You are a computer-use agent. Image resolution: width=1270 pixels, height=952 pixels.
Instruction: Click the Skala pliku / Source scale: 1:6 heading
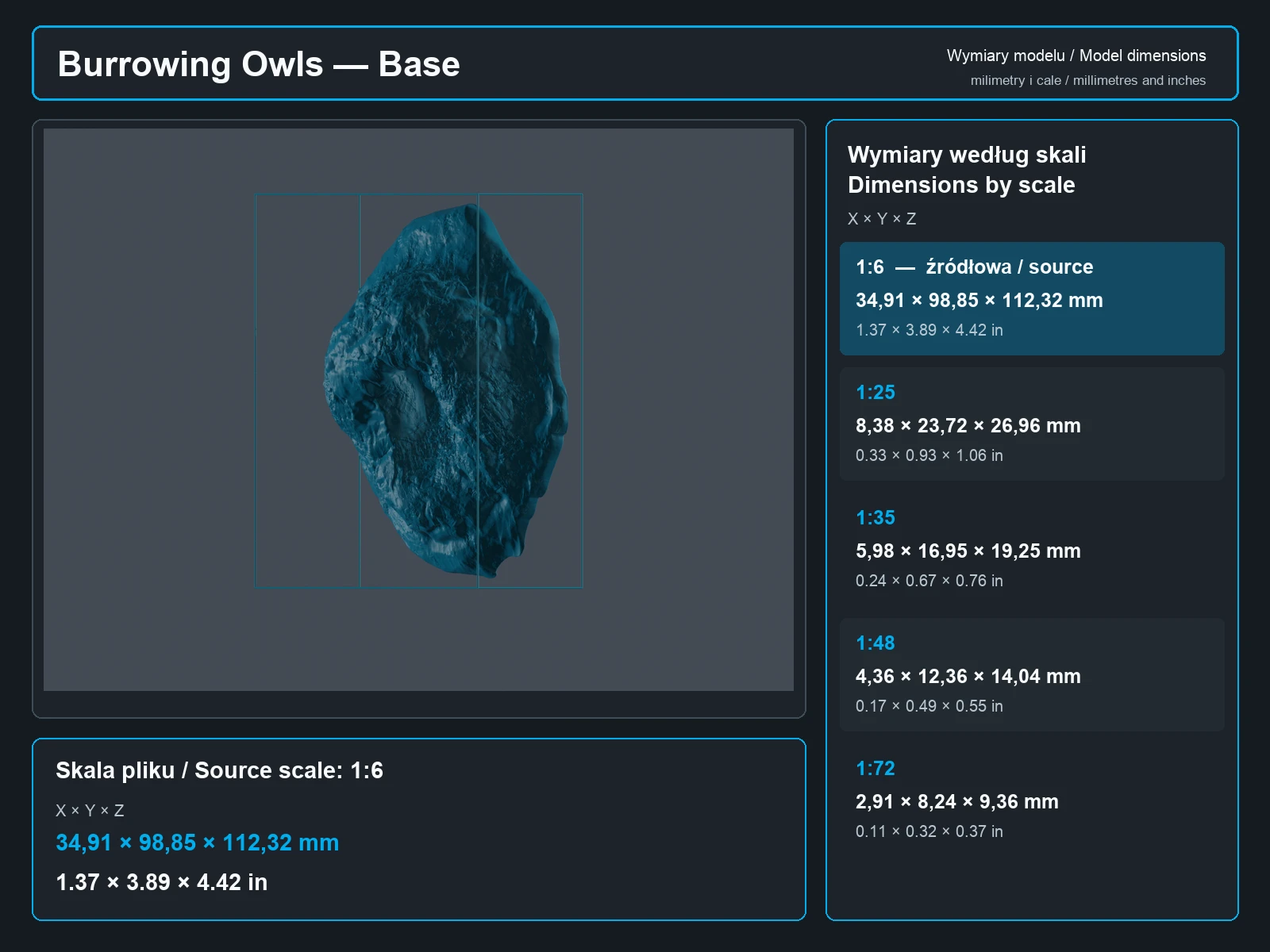(x=220, y=770)
